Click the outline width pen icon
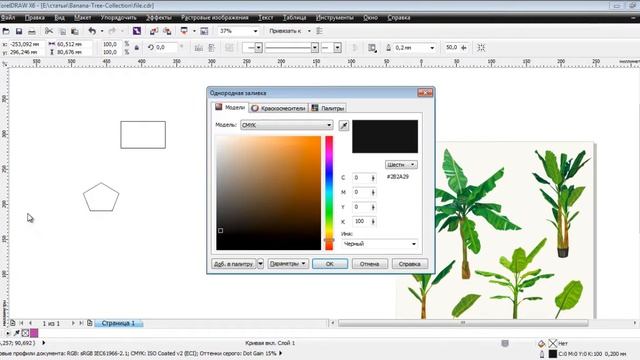Image resolution: width=640 pixels, height=360 pixels. 388,48
